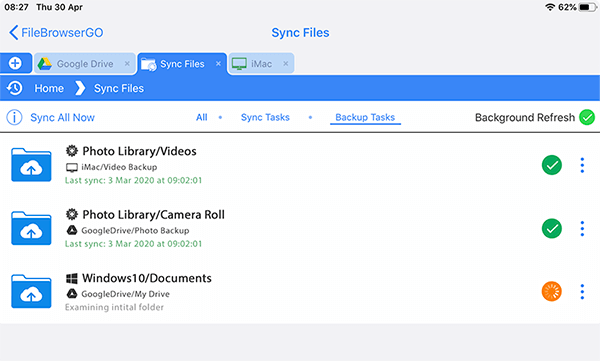Close the iMac tab

coord(285,64)
